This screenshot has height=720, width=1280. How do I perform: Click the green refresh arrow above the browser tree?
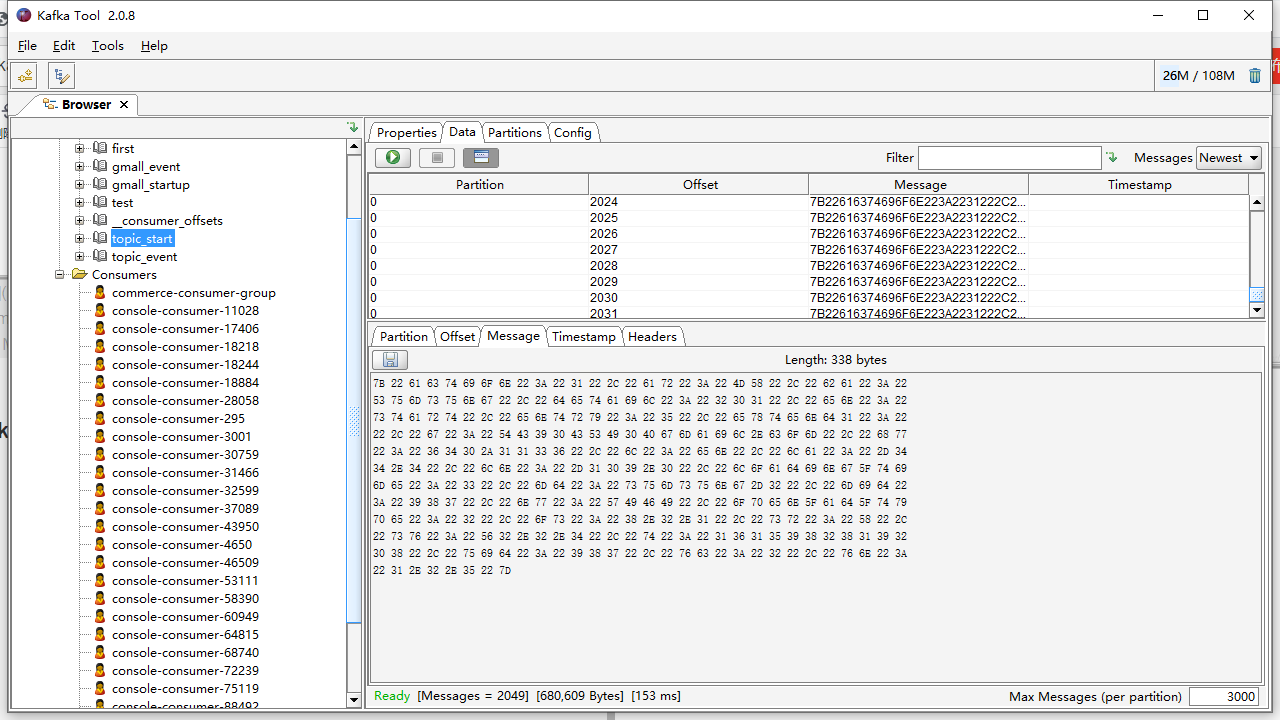pyautogui.click(x=352, y=127)
